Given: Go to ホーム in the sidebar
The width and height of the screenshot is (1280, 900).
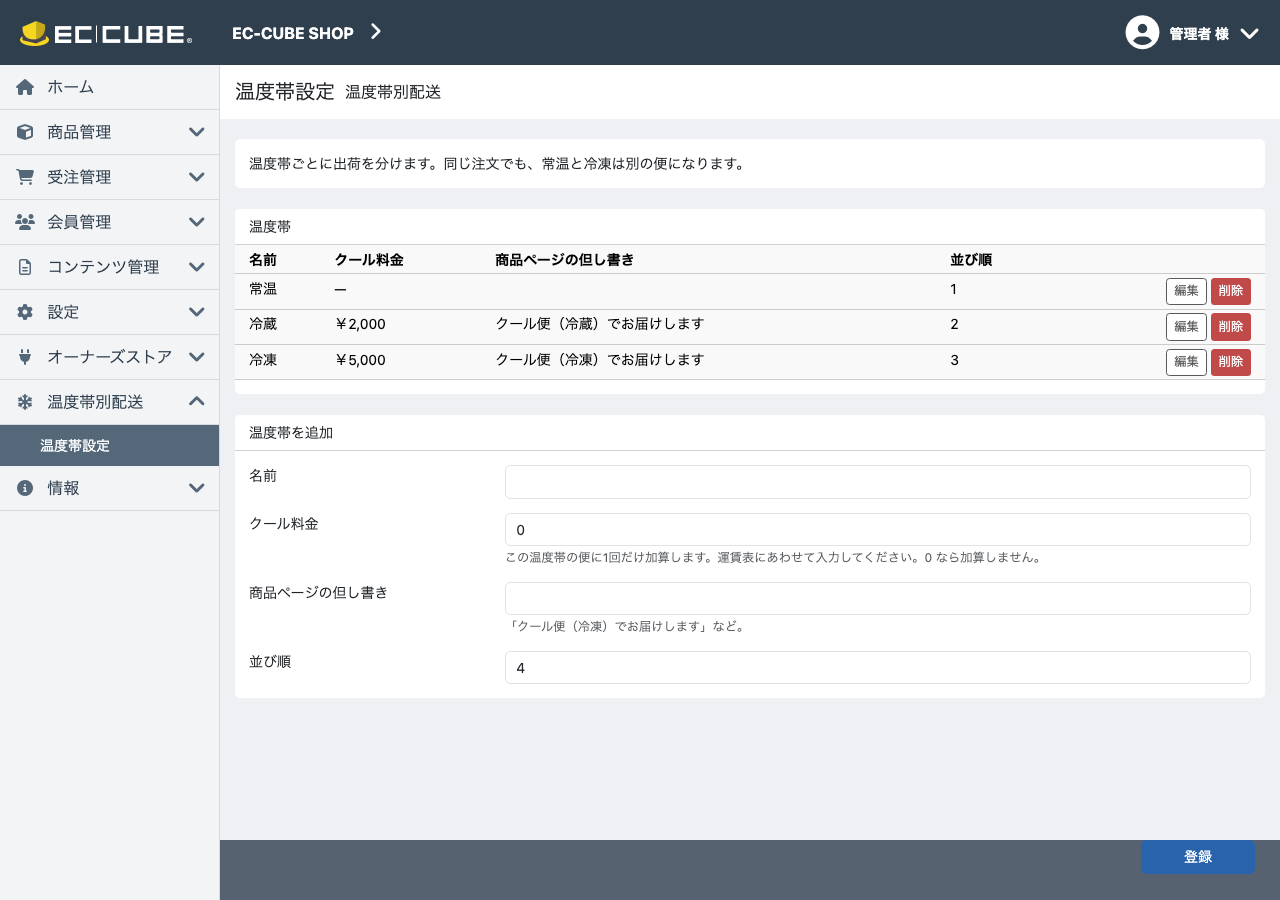Looking at the screenshot, I should coord(109,87).
